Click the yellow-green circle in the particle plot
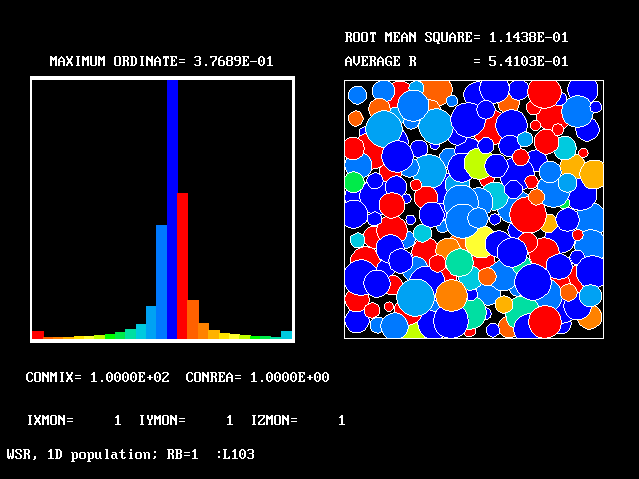Screen dimensions: 639x479 (x=477, y=163)
